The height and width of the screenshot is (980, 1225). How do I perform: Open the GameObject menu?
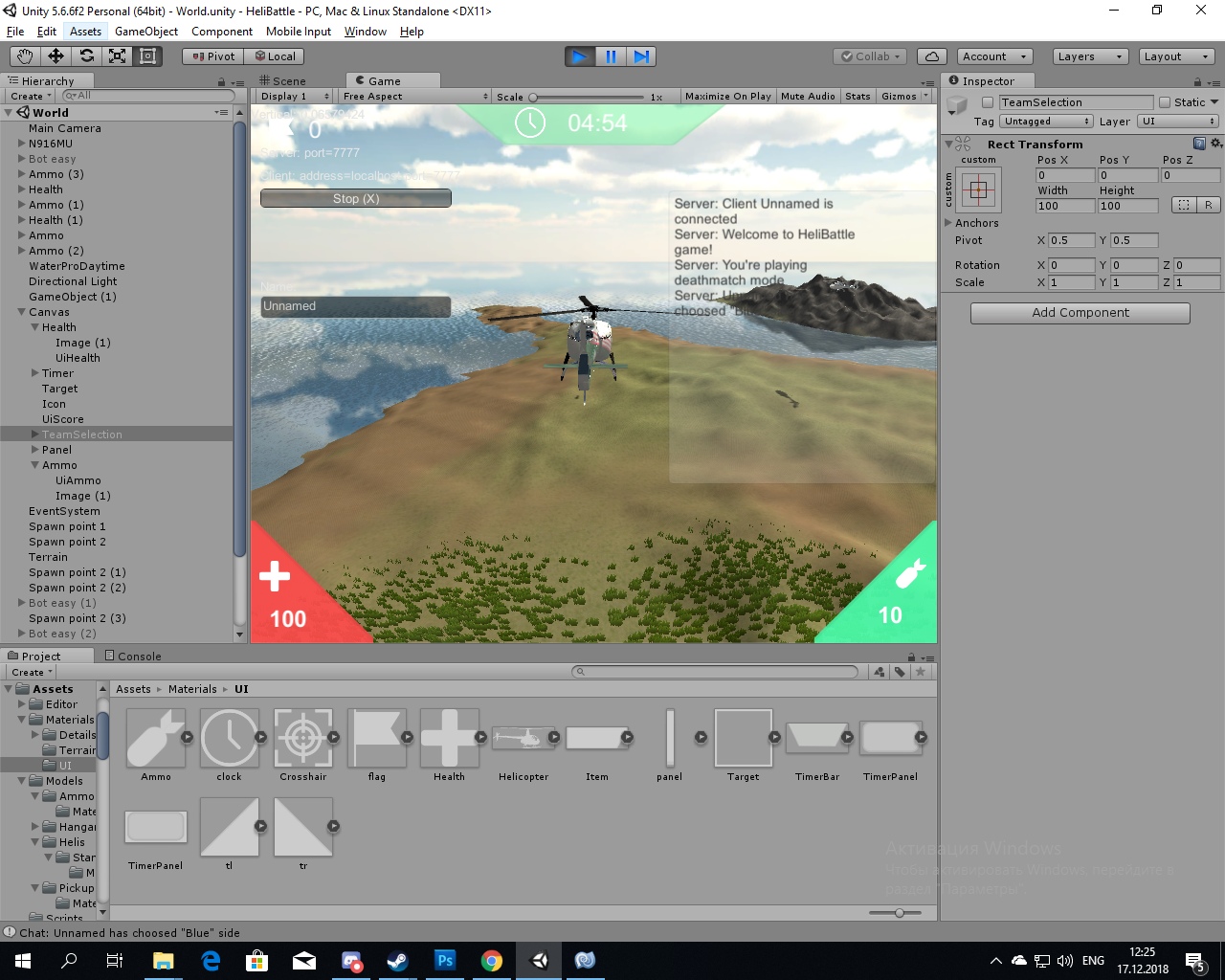[x=146, y=32]
